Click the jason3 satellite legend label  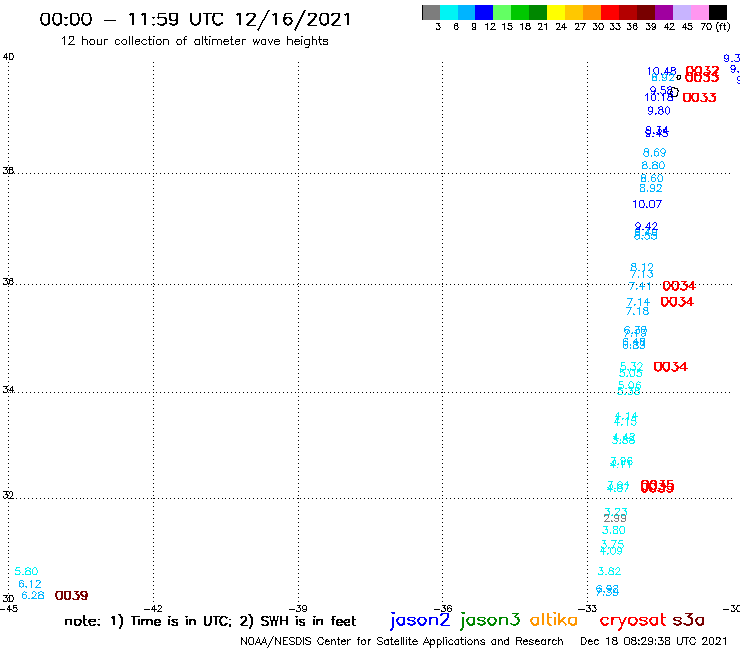point(490,621)
